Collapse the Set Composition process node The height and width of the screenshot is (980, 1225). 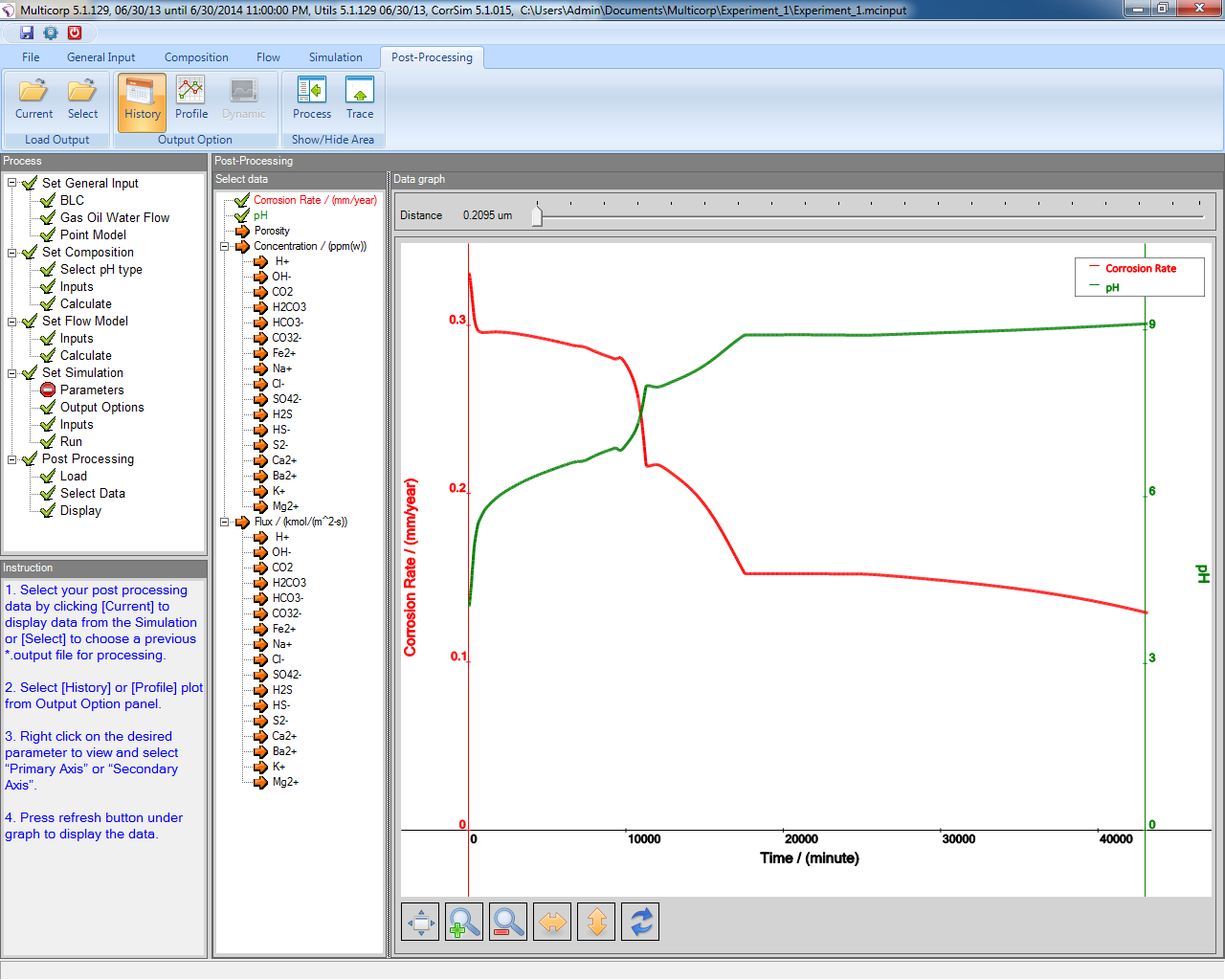(12, 253)
